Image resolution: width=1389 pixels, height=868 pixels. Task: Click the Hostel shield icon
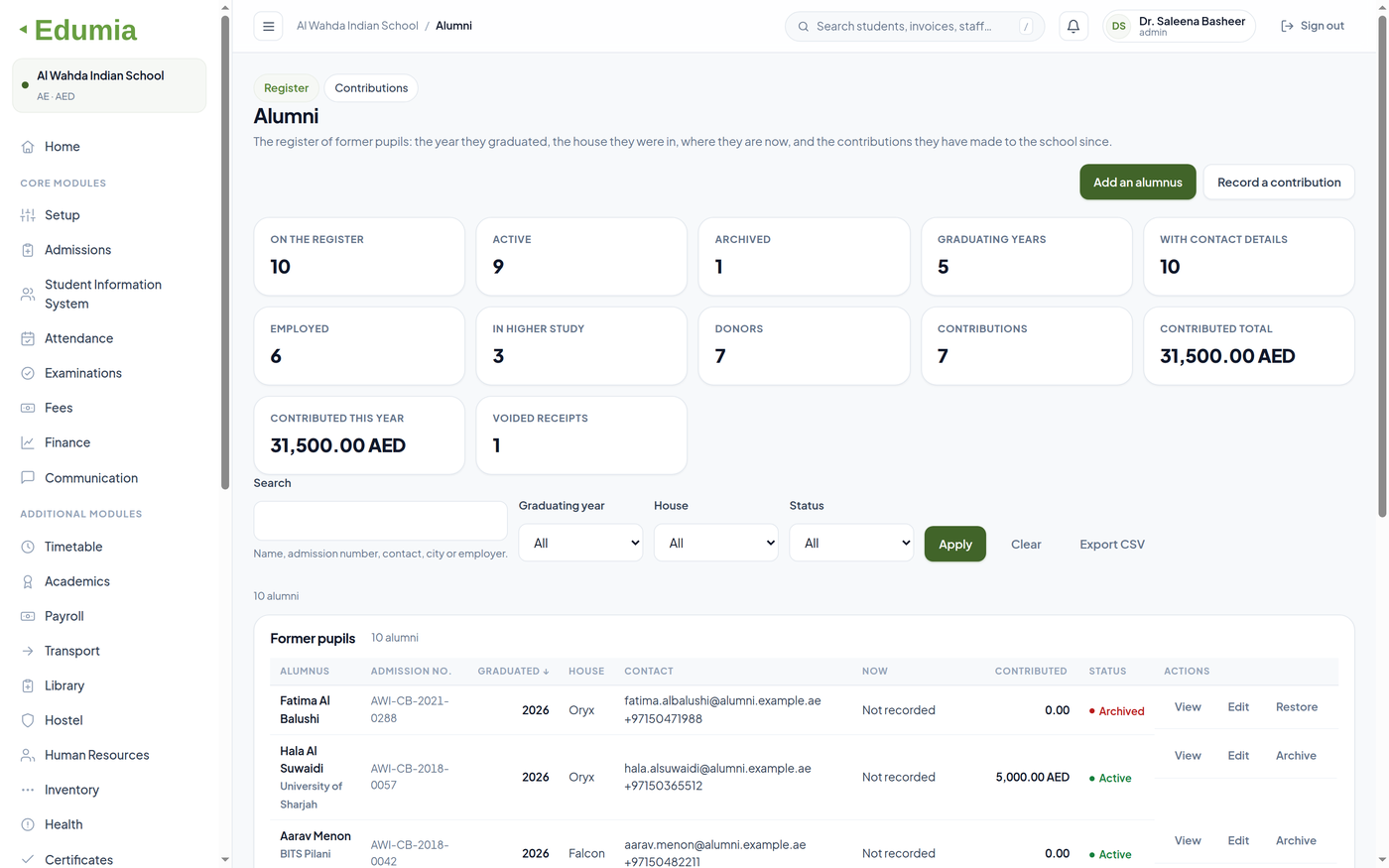click(28, 720)
